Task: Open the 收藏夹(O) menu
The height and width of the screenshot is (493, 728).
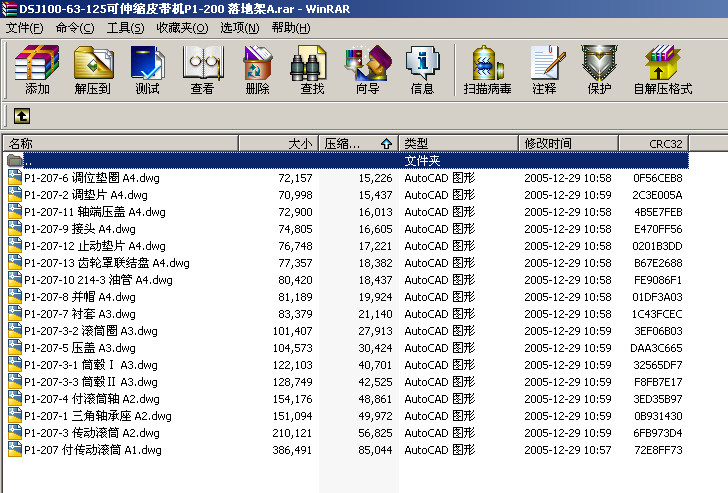Action: 182,28
